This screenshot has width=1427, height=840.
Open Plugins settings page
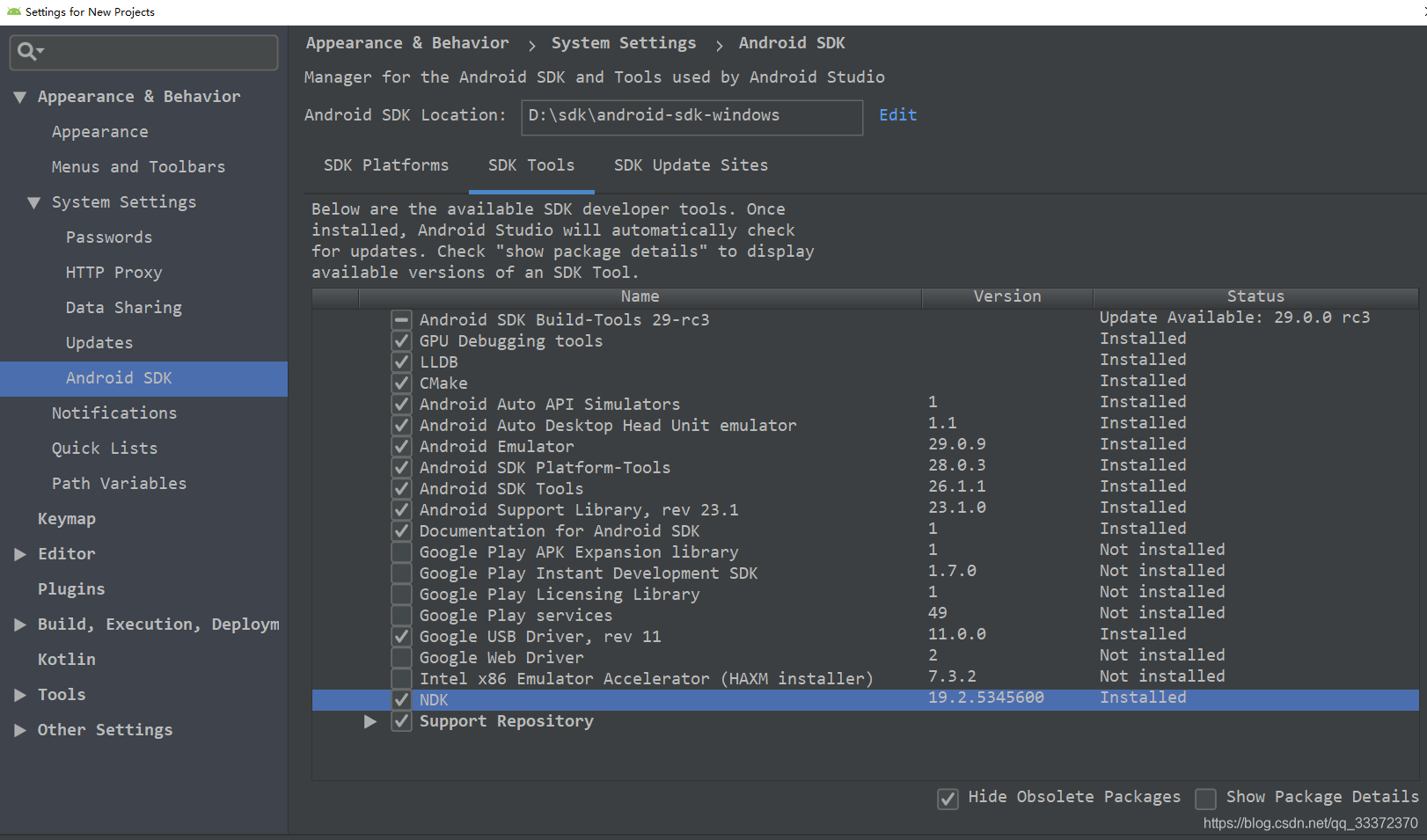pyautogui.click(x=70, y=589)
